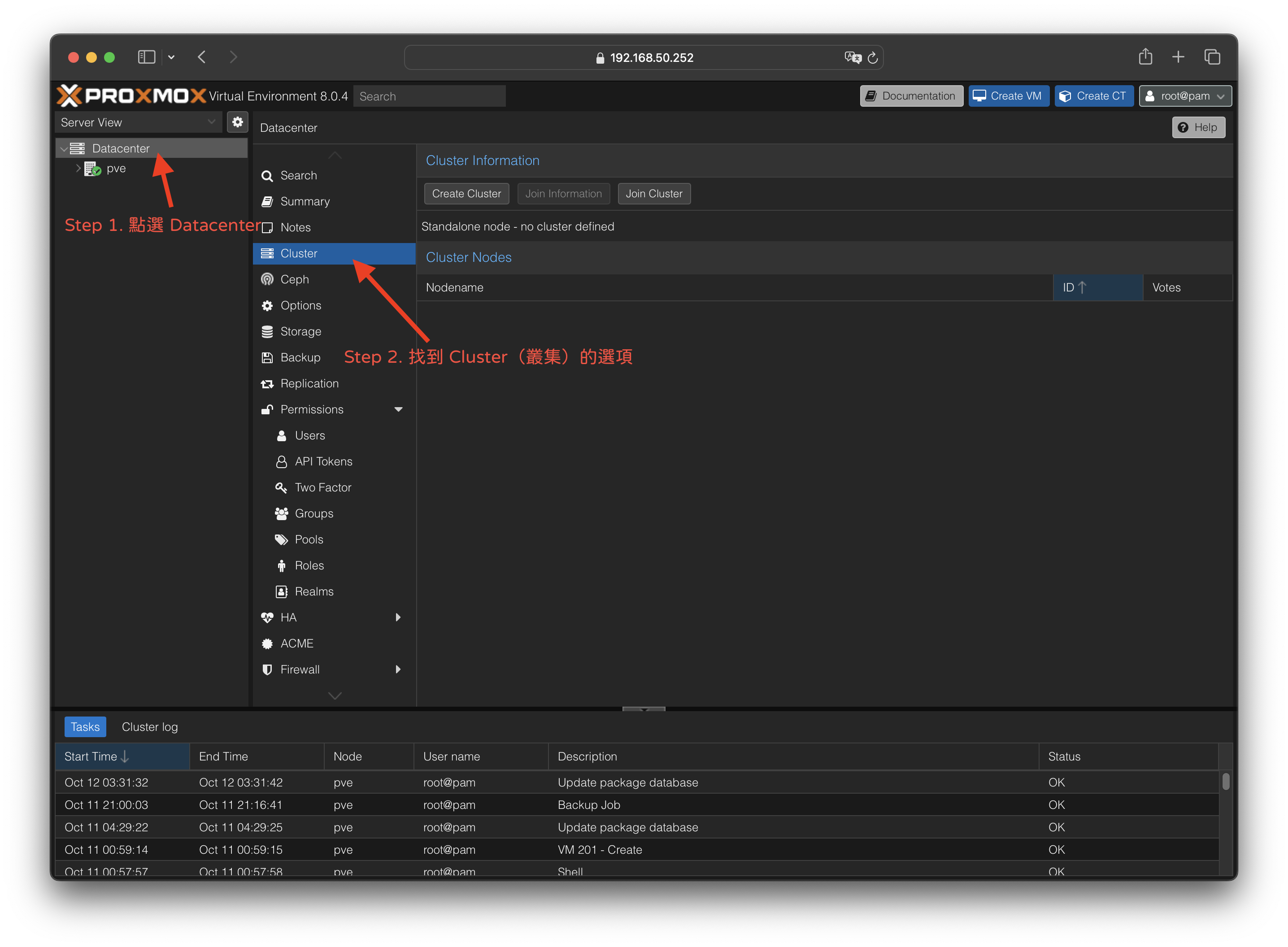
Task: Click the Firewall shield icon
Action: [267, 669]
